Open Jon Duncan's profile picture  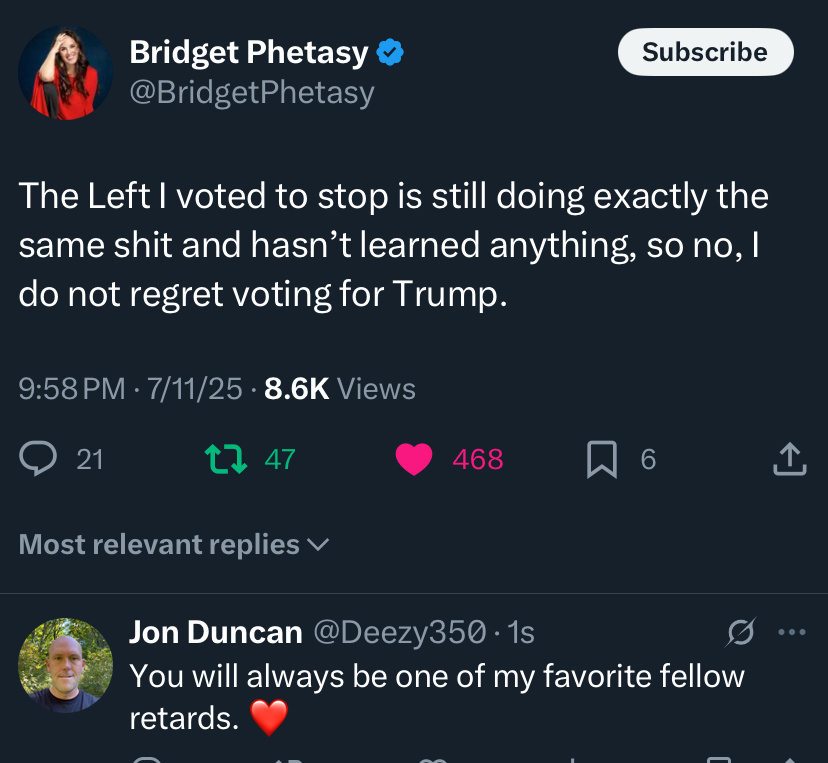[65, 665]
